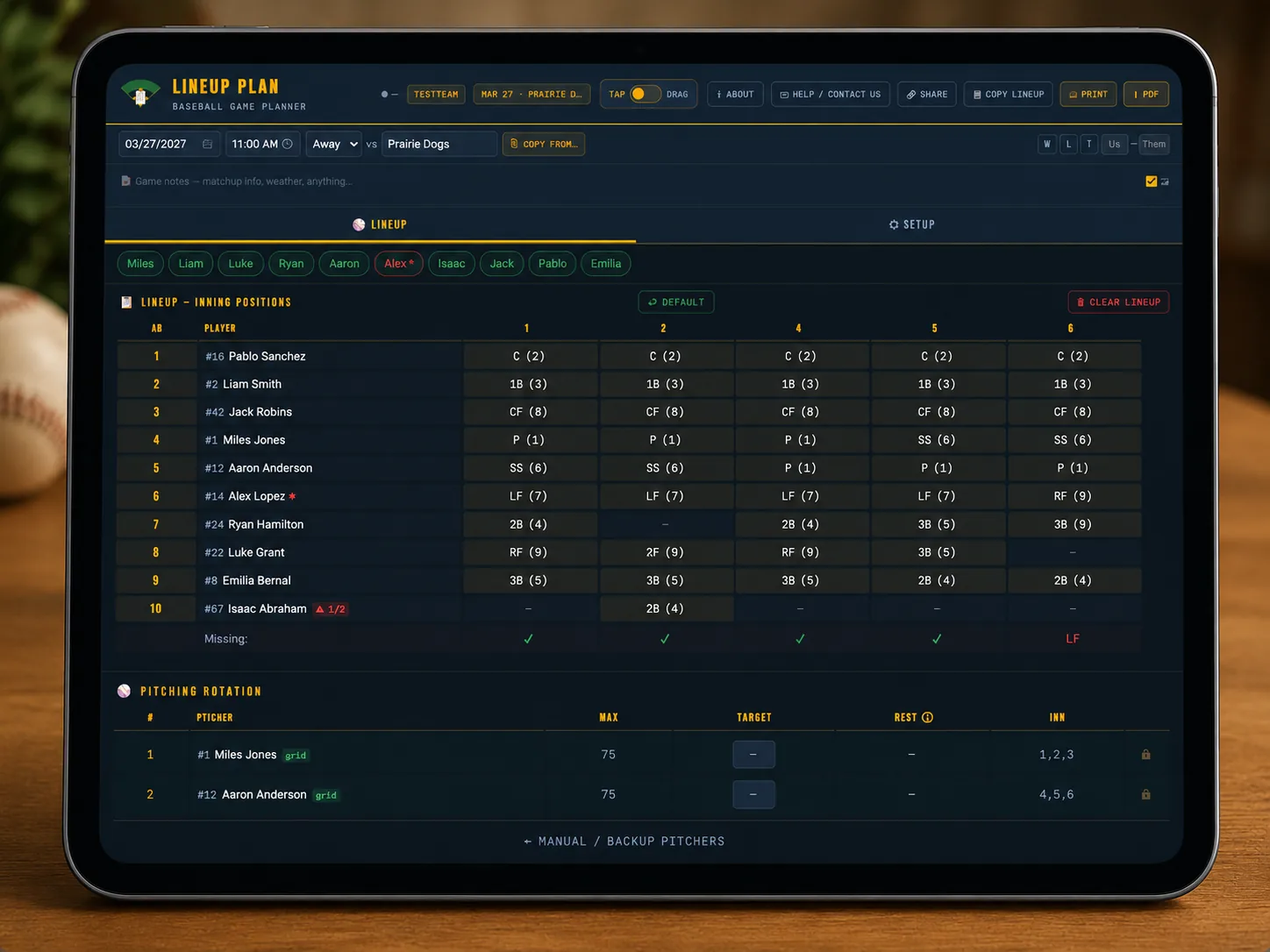Open Manual / Backup Pitchers link
This screenshot has height=952, width=1270.
coord(624,841)
